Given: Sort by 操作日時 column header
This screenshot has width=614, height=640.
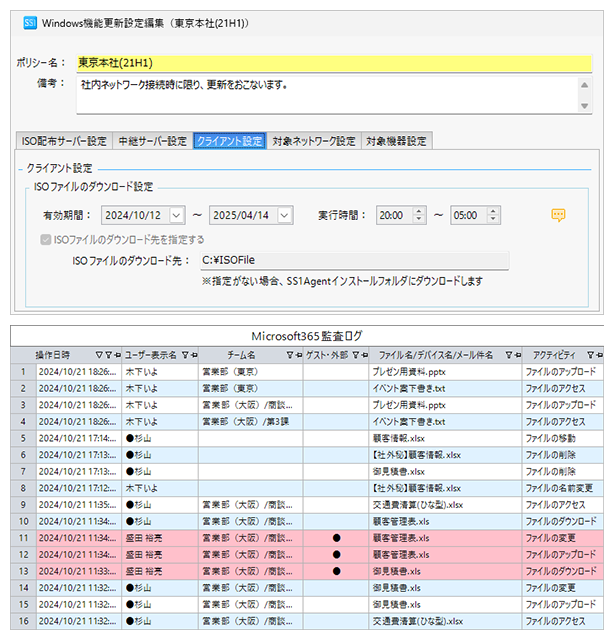Looking at the screenshot, I should point(53,355).
